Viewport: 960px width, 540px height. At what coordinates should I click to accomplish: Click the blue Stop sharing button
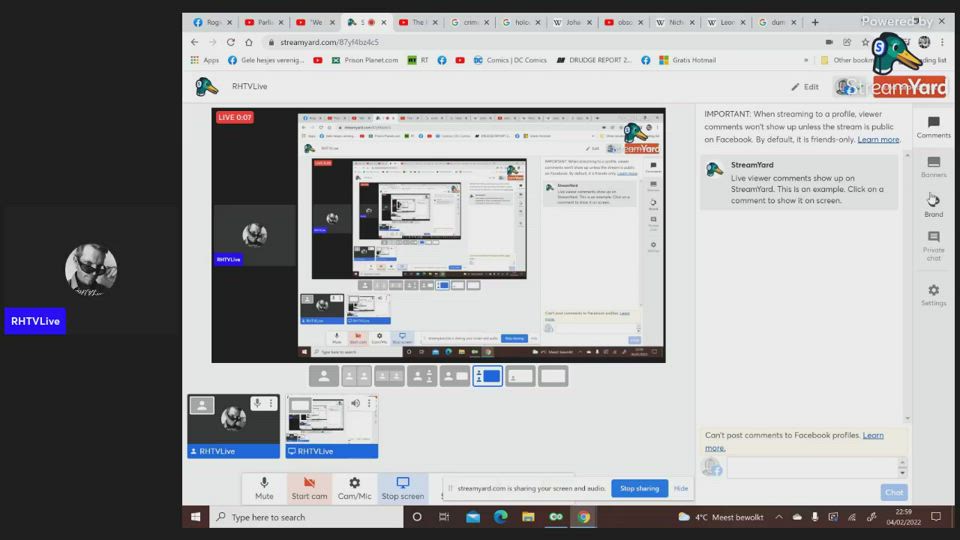tap(639, 488)
